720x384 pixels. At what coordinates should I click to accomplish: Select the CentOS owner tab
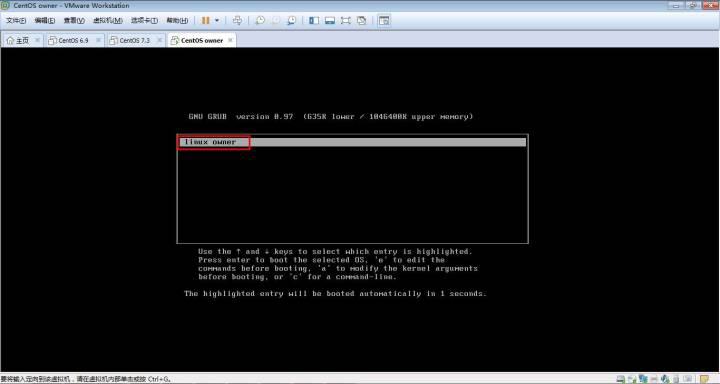(202, 40)
